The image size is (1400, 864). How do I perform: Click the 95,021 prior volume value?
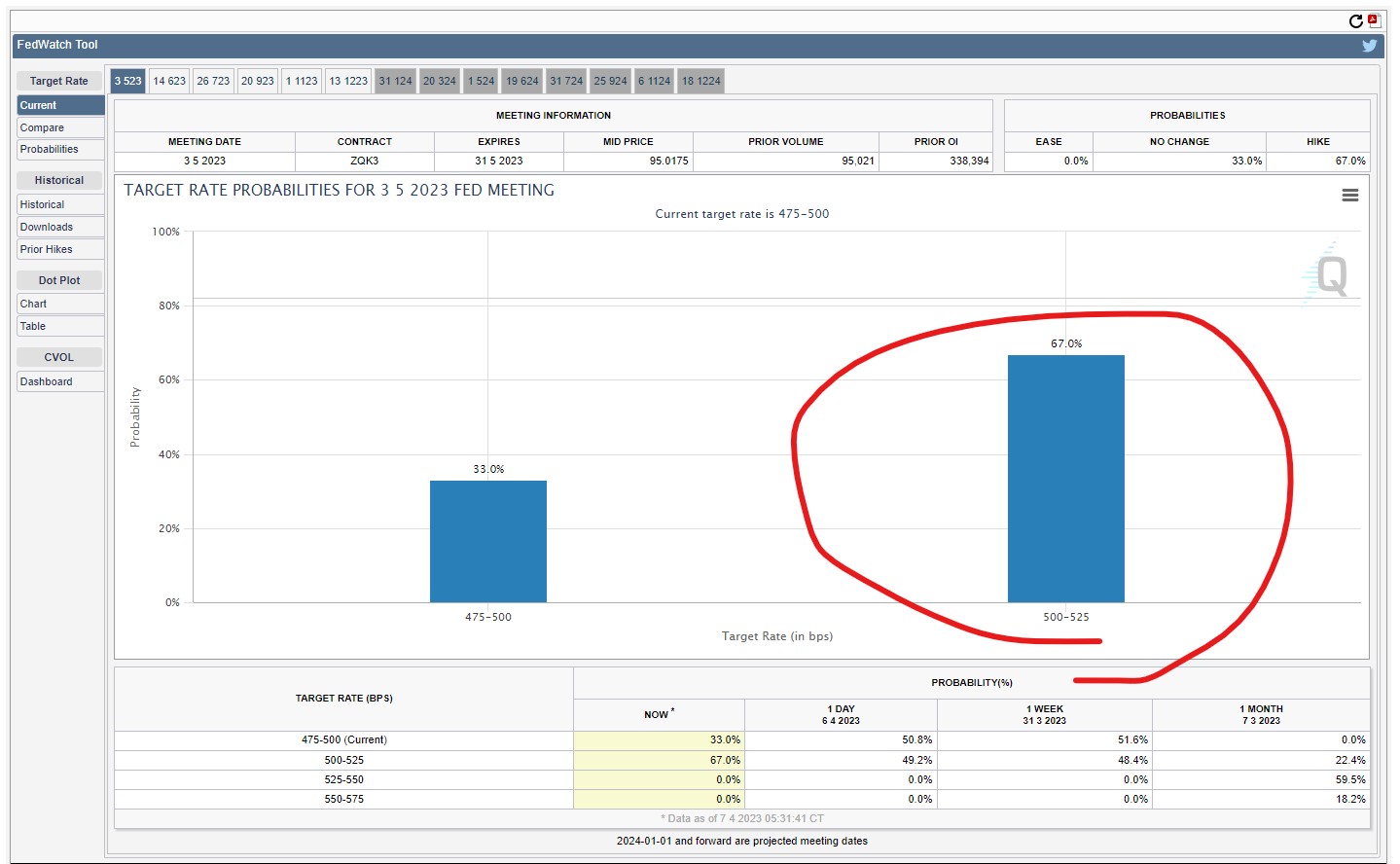click(x=858, y=162)
